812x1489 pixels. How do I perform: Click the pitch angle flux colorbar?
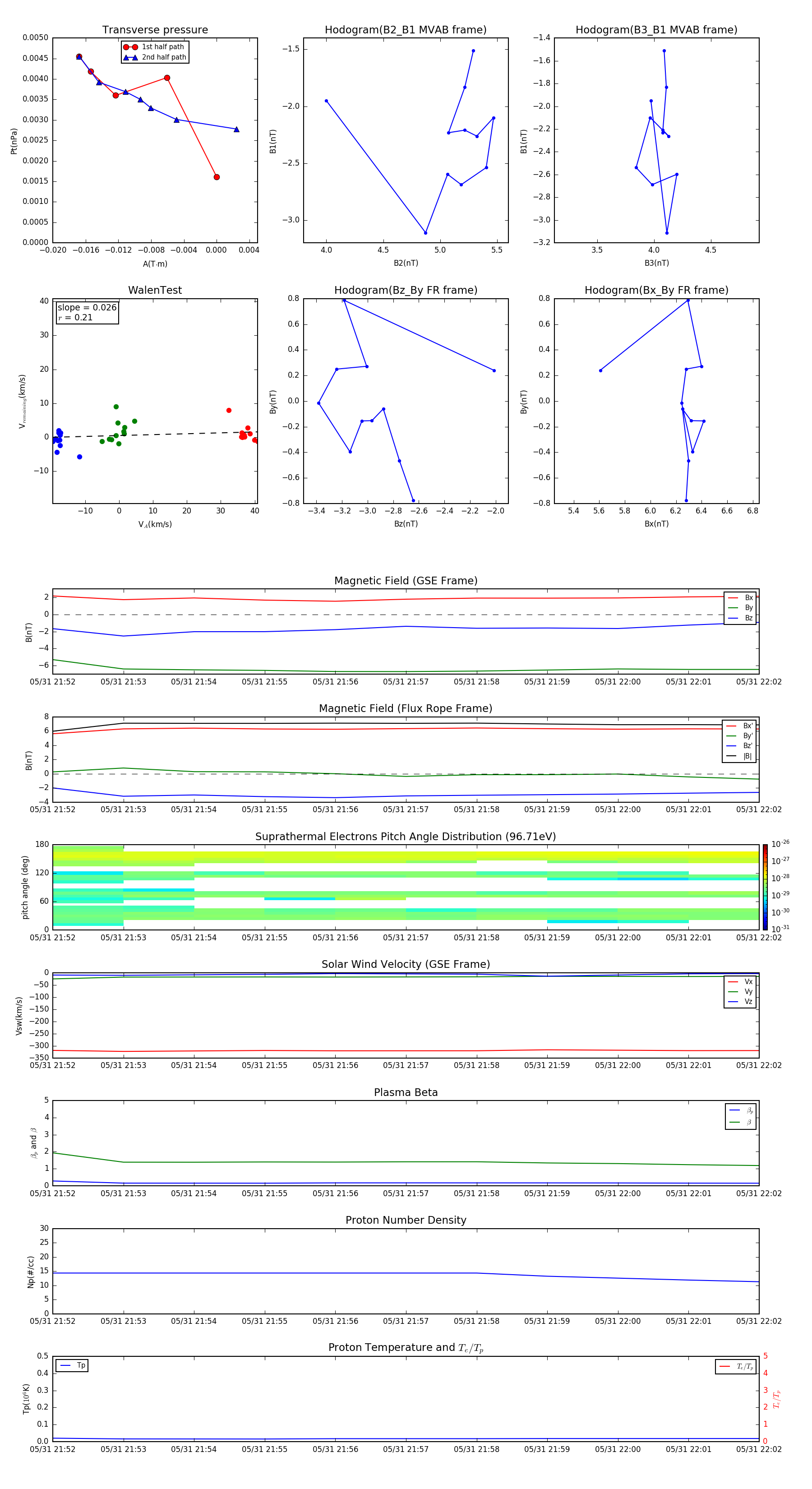765,887
